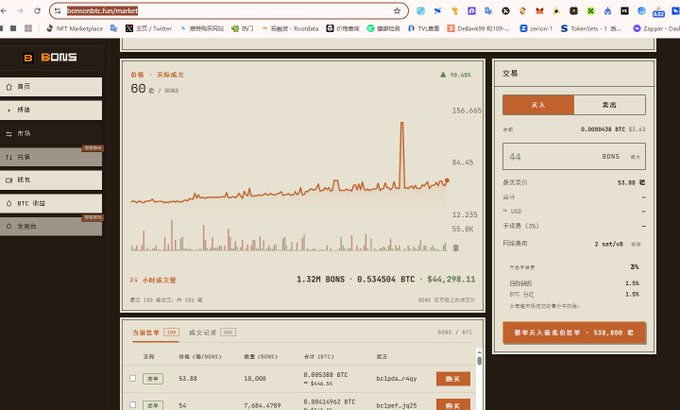Open the TVL bookmark

pyautogui.click(x=424, y=28)
